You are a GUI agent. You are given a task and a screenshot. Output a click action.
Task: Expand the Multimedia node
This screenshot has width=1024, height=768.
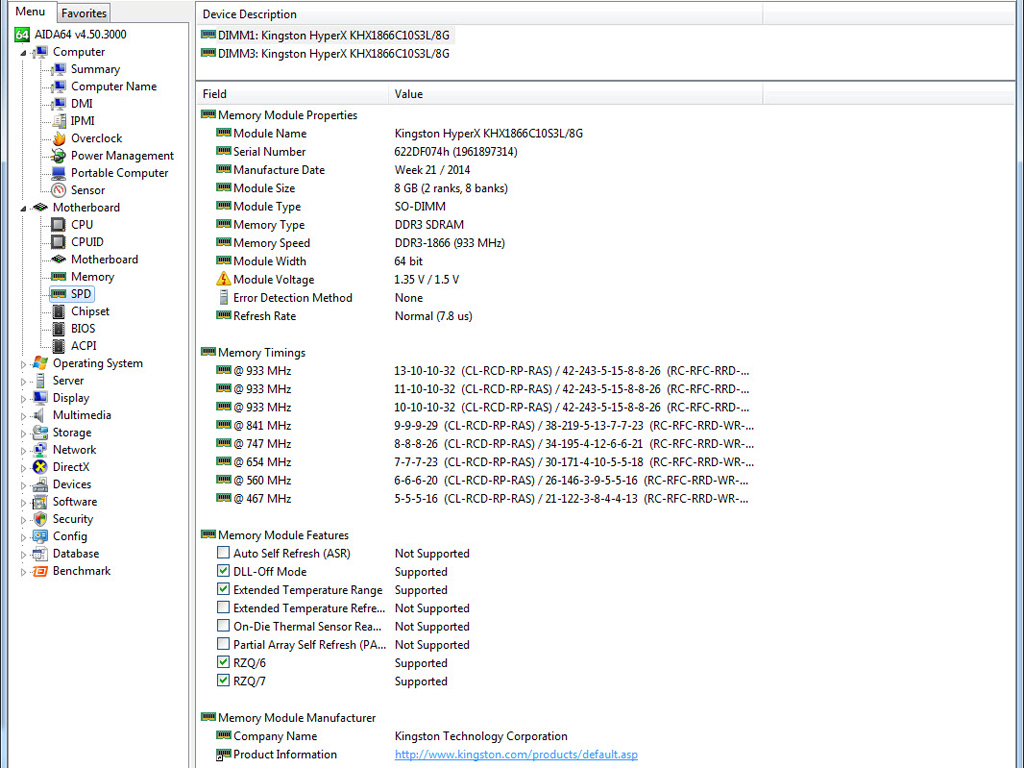[24, 416]
